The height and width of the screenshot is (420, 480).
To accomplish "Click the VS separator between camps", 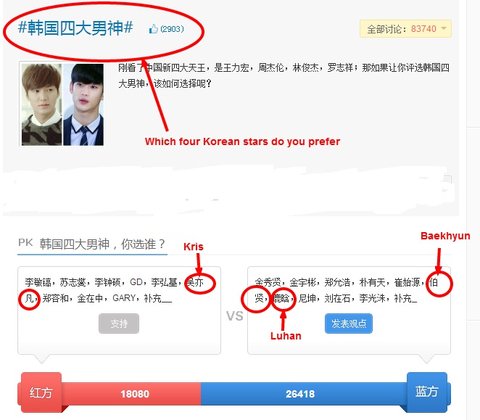I will (235, 316).
